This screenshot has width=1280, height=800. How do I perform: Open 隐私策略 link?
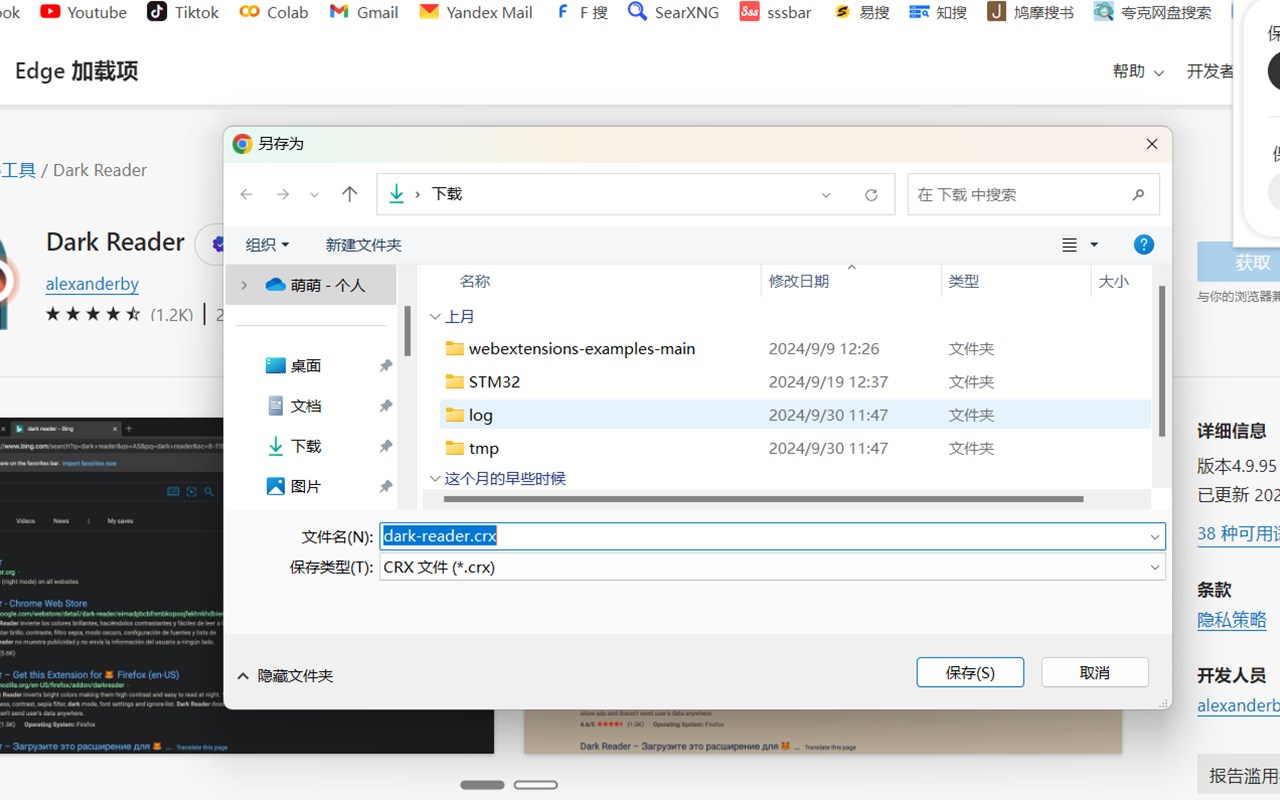tap(1232, 620)
